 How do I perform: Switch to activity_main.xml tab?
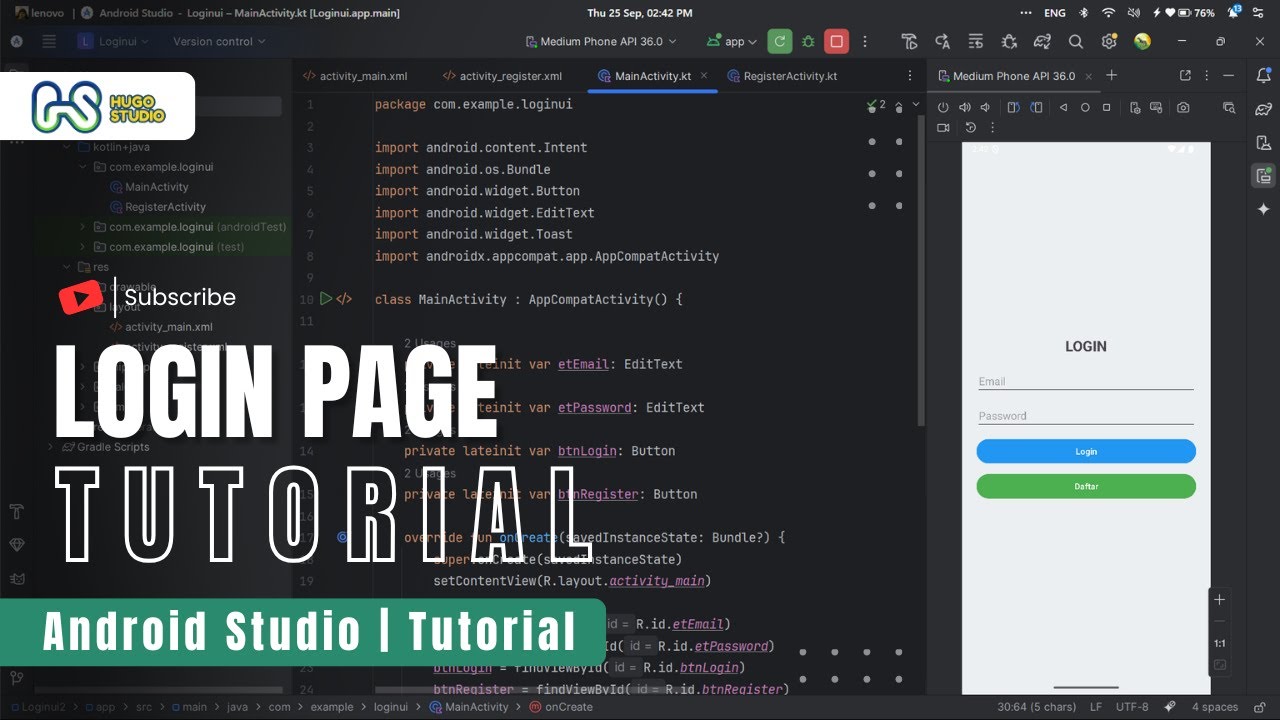click(355, 76)
